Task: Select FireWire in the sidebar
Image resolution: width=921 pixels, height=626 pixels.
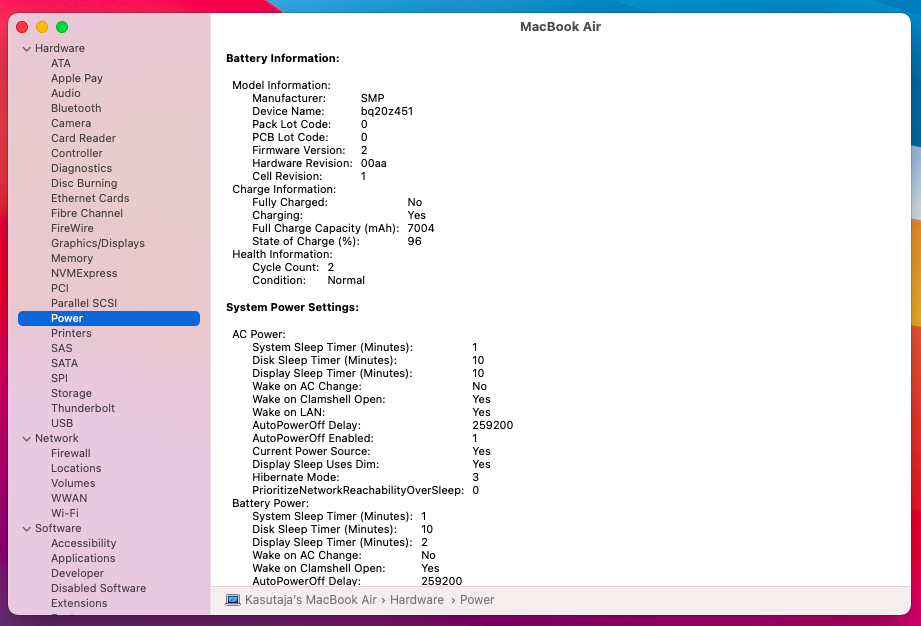Action: tap(72, 228)
